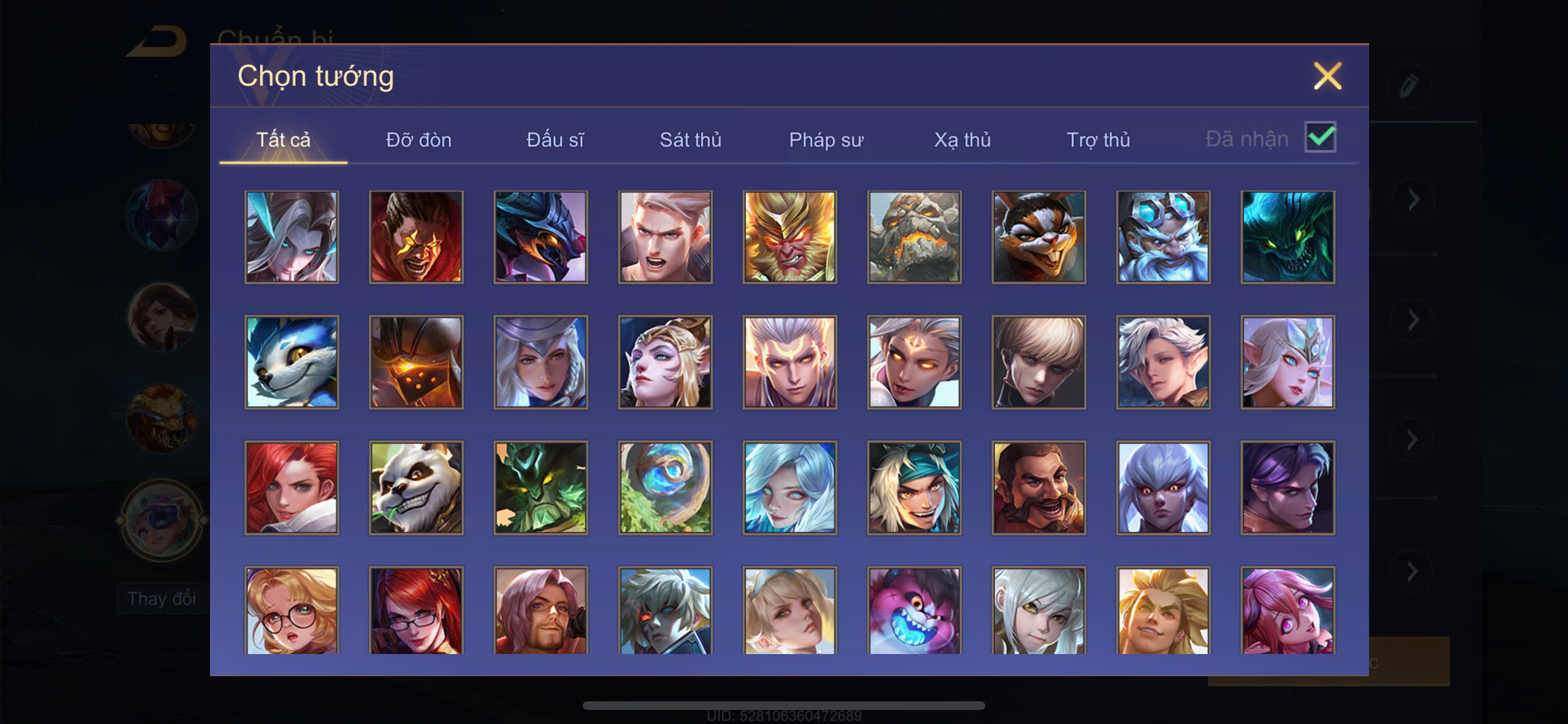Select the blue swirling orb hero thumbnail
Image resolution: width=1568 pixels, height=724 pixels.
pos(666,487)
